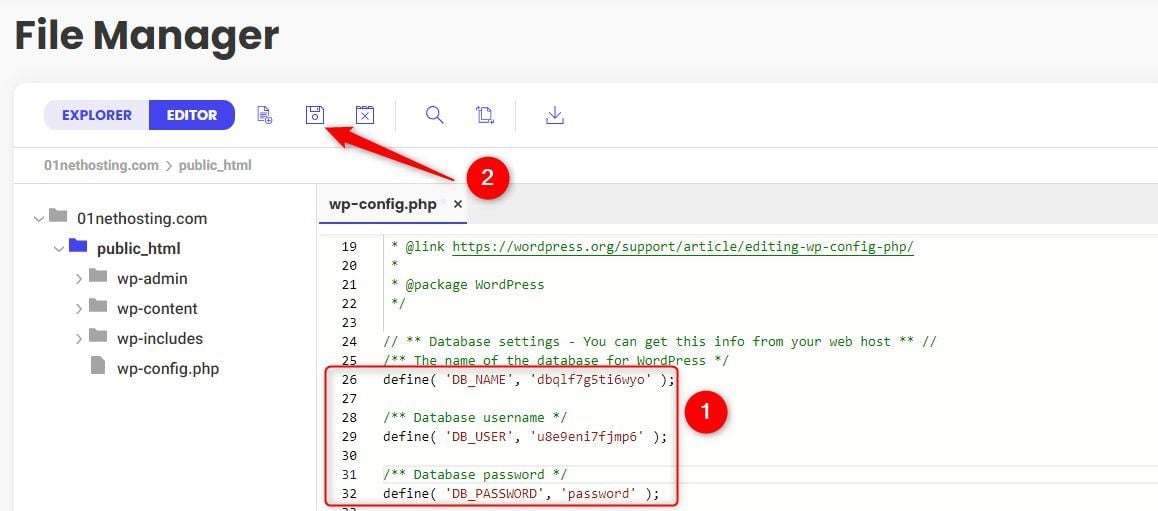Select the wp-config.php tab
1158x511 pixels.
pyautogui.click(x=383, y=204)
